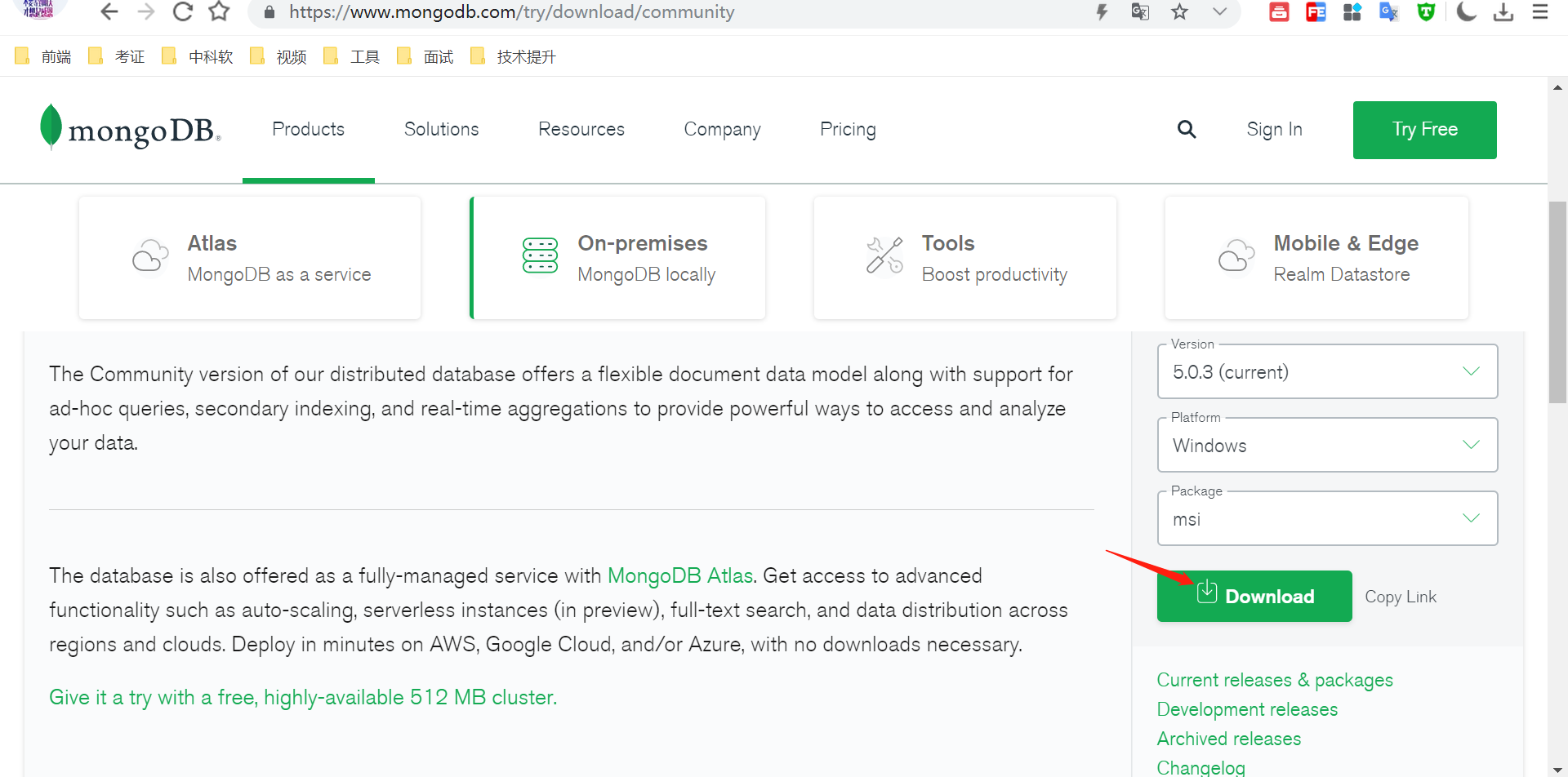Open the Solutions menu
The height and width of the screenshot is (777, 1568).
click(441, 129)
